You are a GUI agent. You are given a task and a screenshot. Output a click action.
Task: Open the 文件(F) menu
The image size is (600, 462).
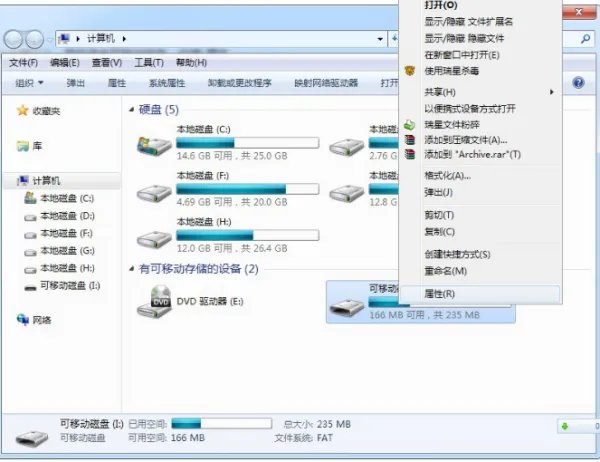(23, 63)
